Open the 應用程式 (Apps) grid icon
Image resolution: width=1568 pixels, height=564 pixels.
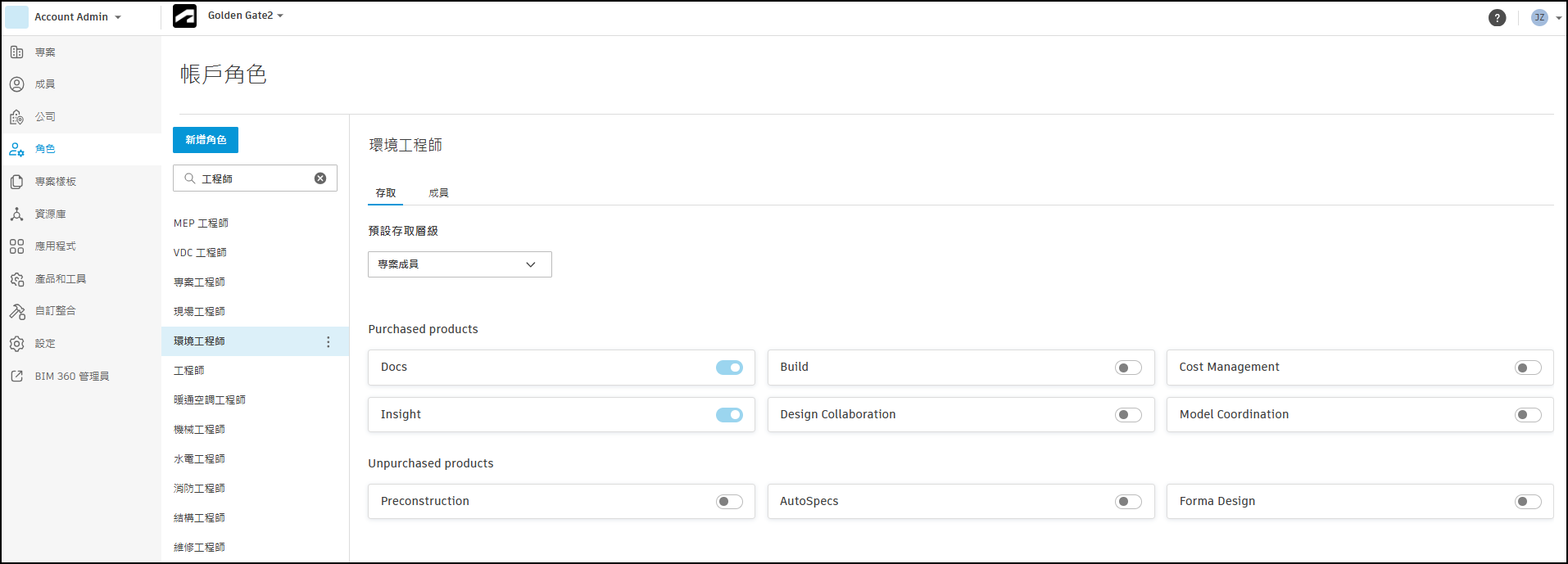pyautogui.click(x=16, y=246)
